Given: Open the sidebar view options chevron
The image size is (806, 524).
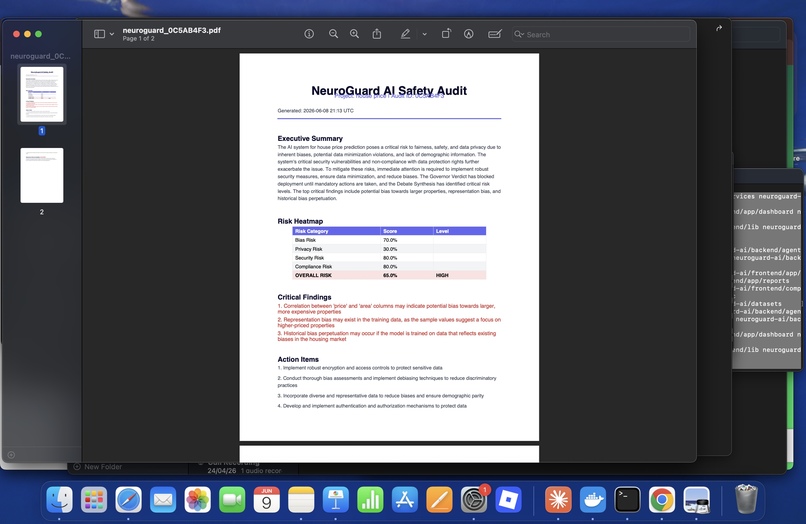Looking at the screenshot, I should pyautogui.click(x=112, y=34).
